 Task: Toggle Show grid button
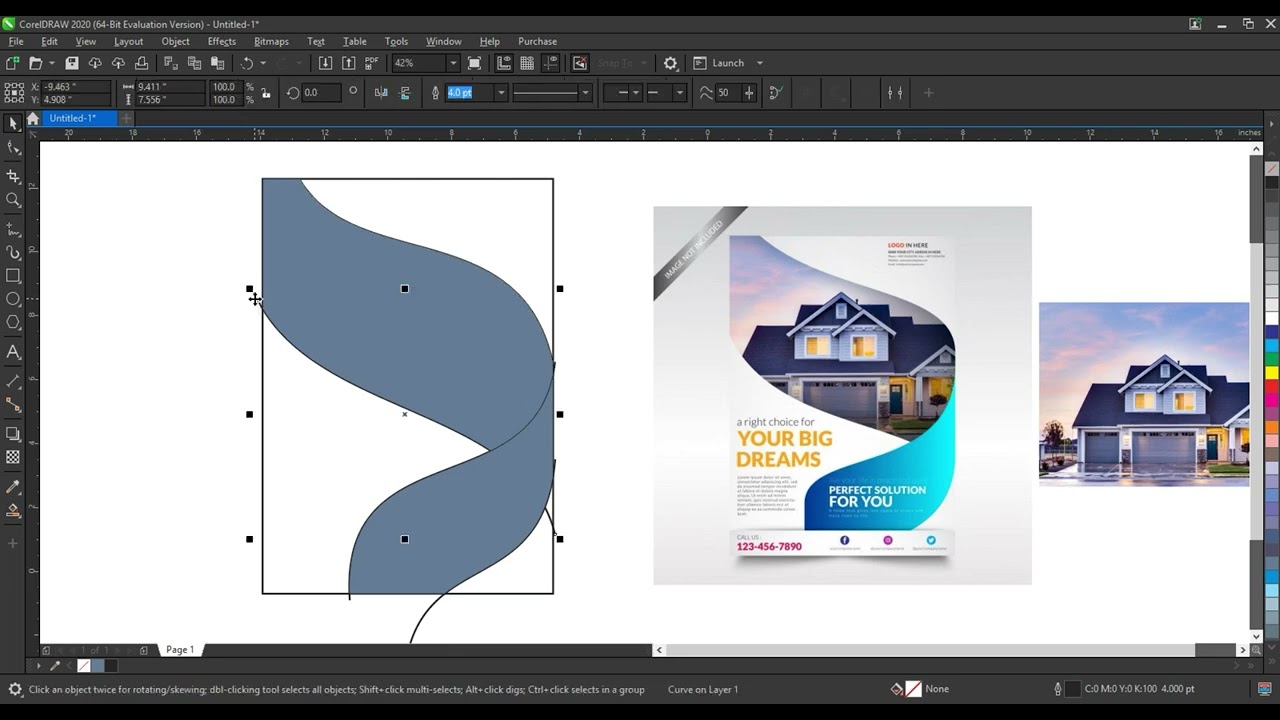coord(527,63)
